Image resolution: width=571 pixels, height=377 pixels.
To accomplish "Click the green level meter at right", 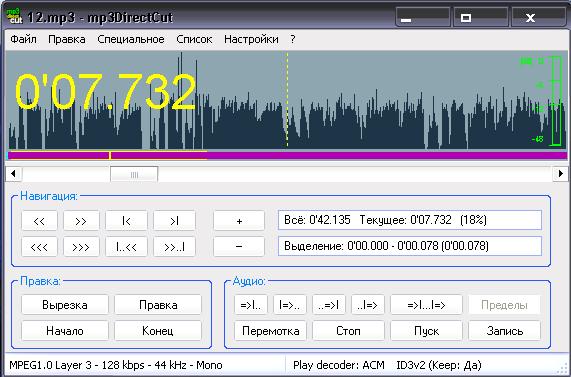I will [555, 101].
